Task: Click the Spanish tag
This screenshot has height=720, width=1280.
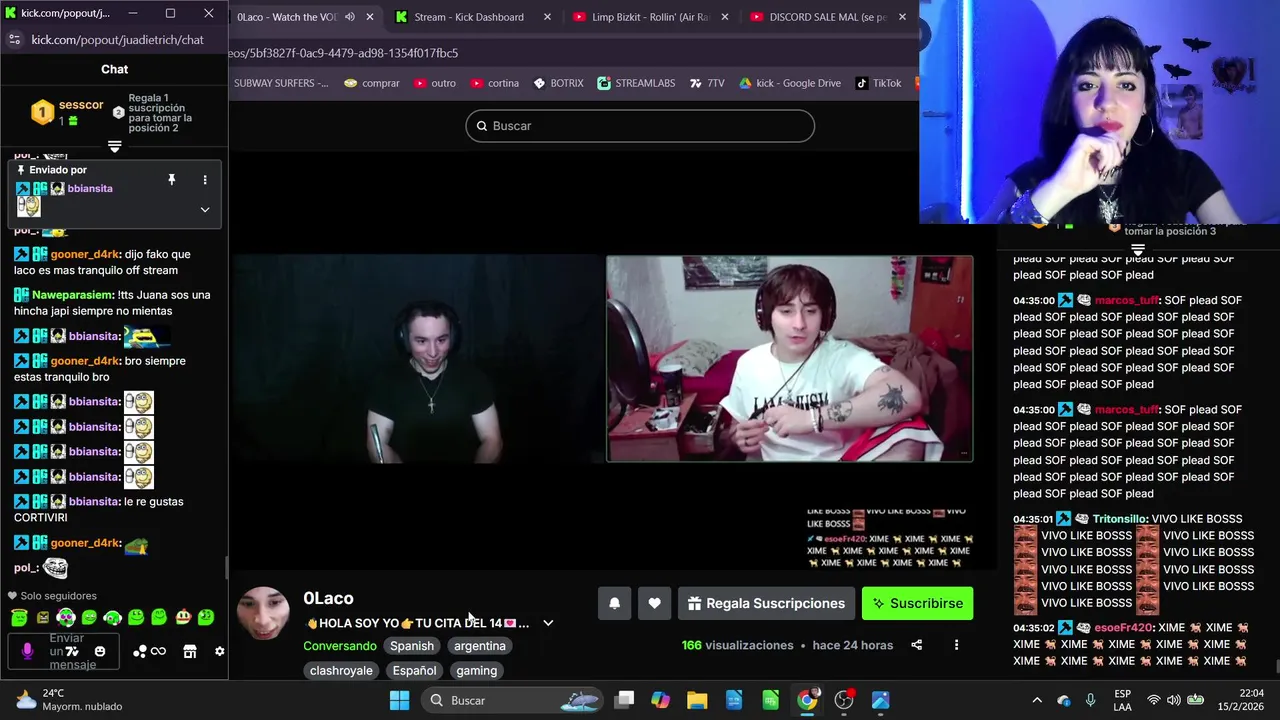Action: 412,646
